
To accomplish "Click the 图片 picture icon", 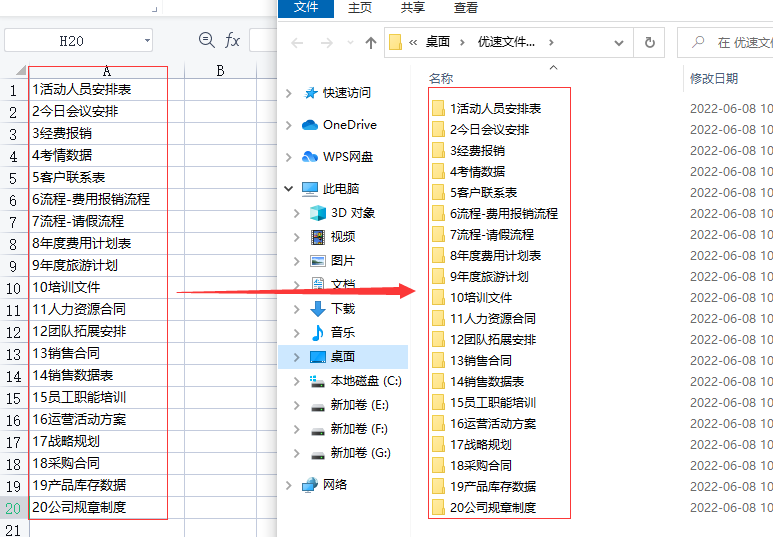I will (318, 261).
